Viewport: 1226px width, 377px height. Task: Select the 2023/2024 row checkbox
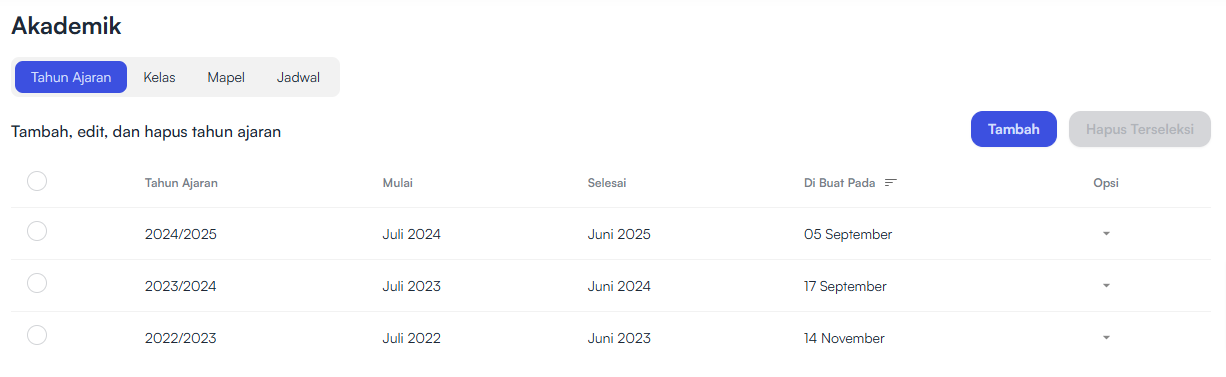37,283
